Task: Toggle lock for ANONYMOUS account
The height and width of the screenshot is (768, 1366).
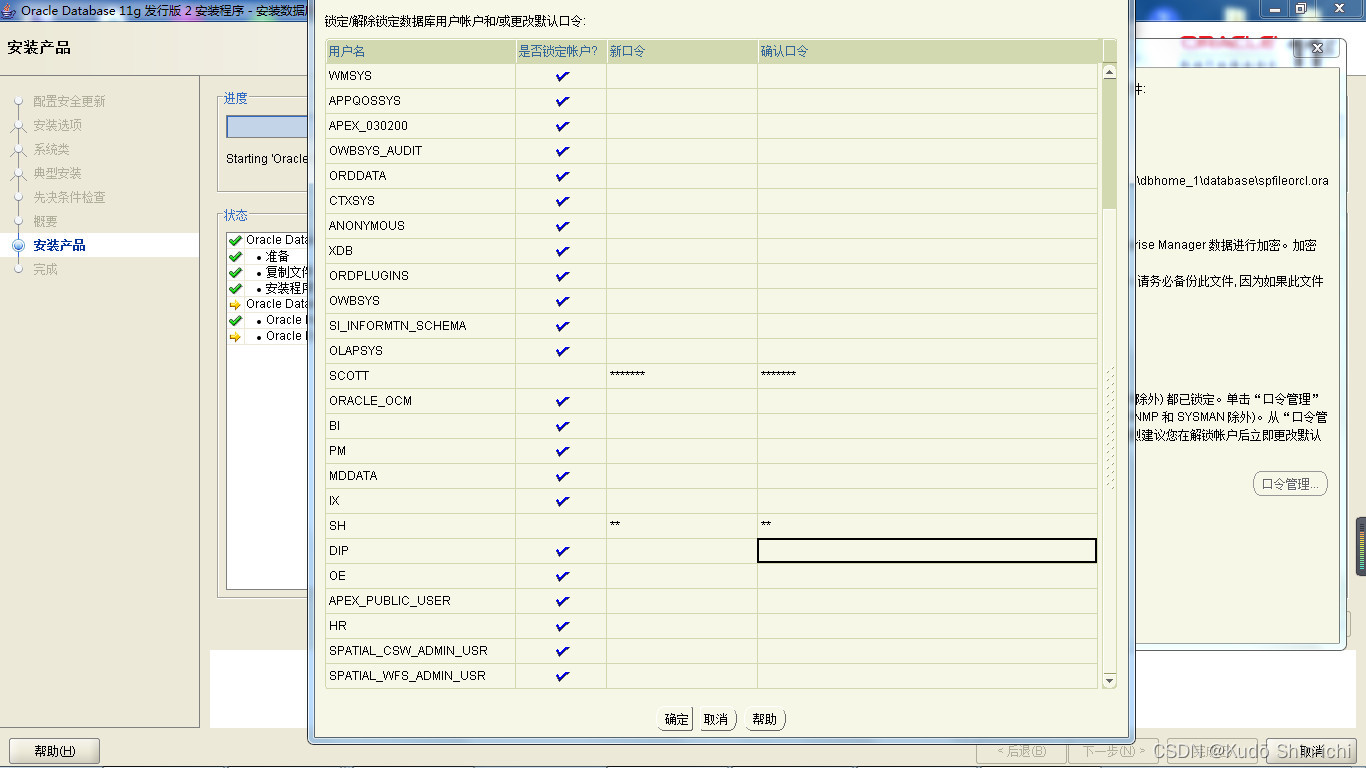Action: [562, 226]
